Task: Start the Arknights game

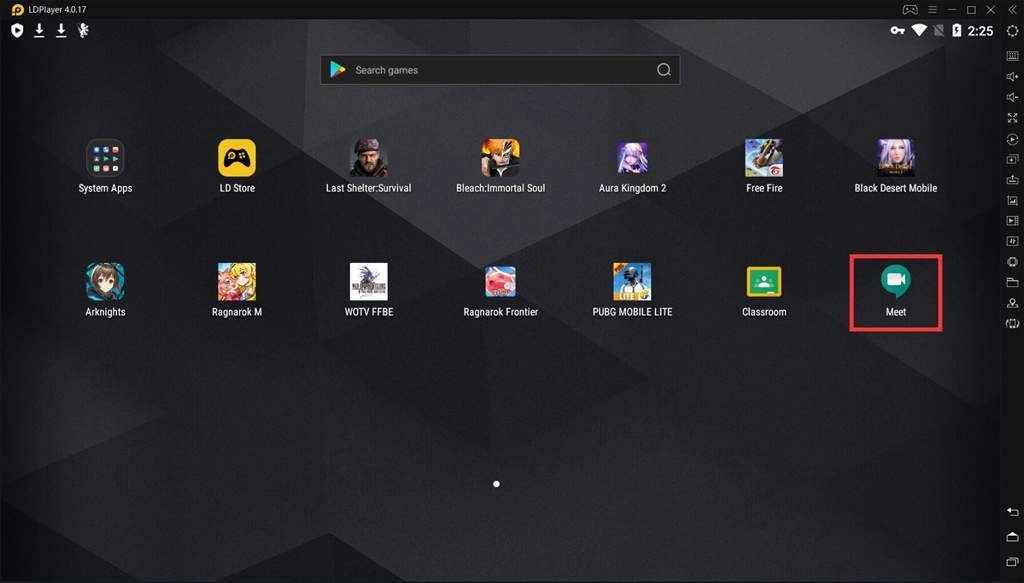Action: click(104, 280)
